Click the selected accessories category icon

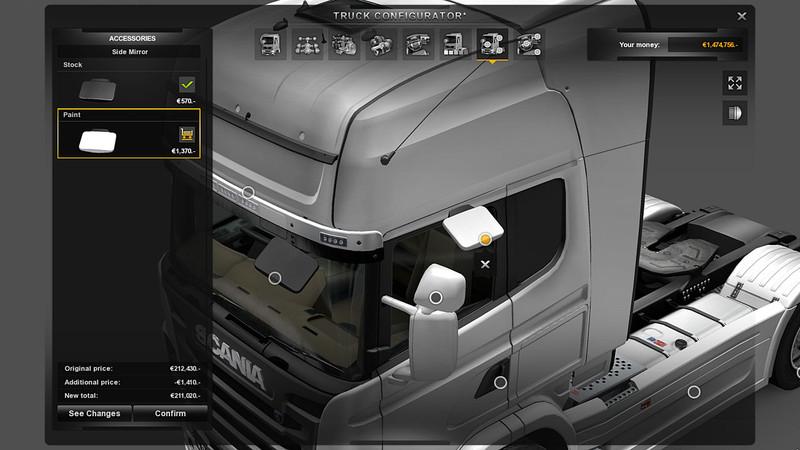point(491,45)
